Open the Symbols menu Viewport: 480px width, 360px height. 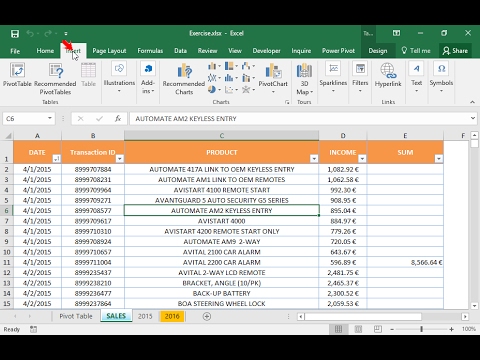pyautogui.click(x=441, y=77)
